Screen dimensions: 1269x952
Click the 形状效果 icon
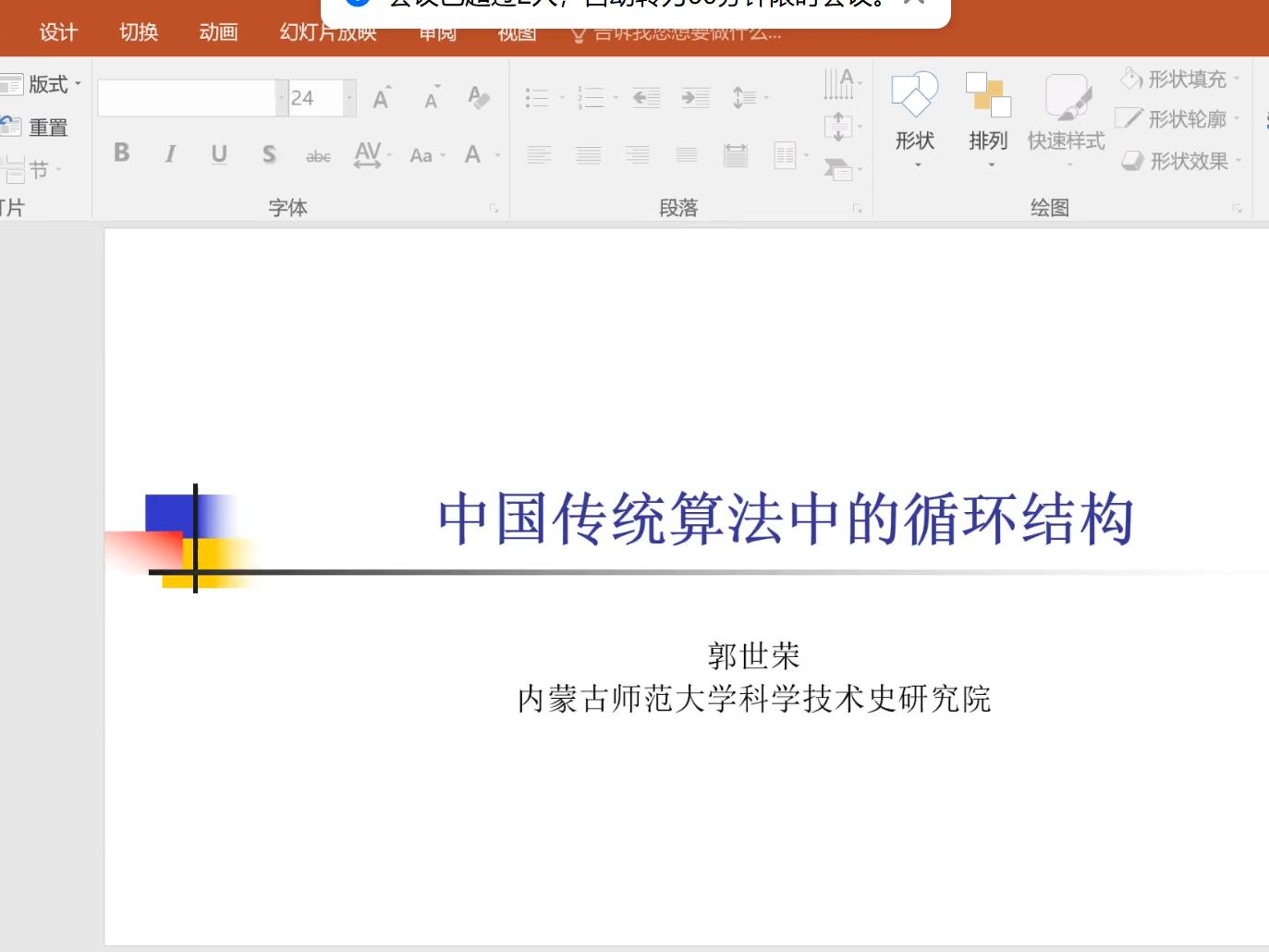(1132, 161)
